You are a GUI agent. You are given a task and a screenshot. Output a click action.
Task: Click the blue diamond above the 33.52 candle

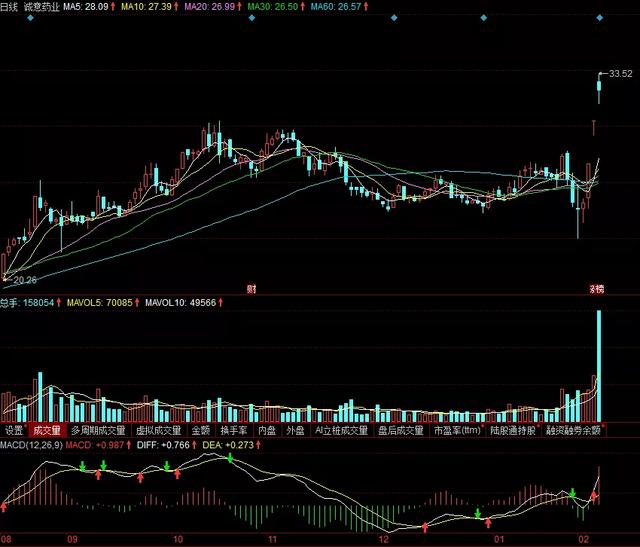600,18
